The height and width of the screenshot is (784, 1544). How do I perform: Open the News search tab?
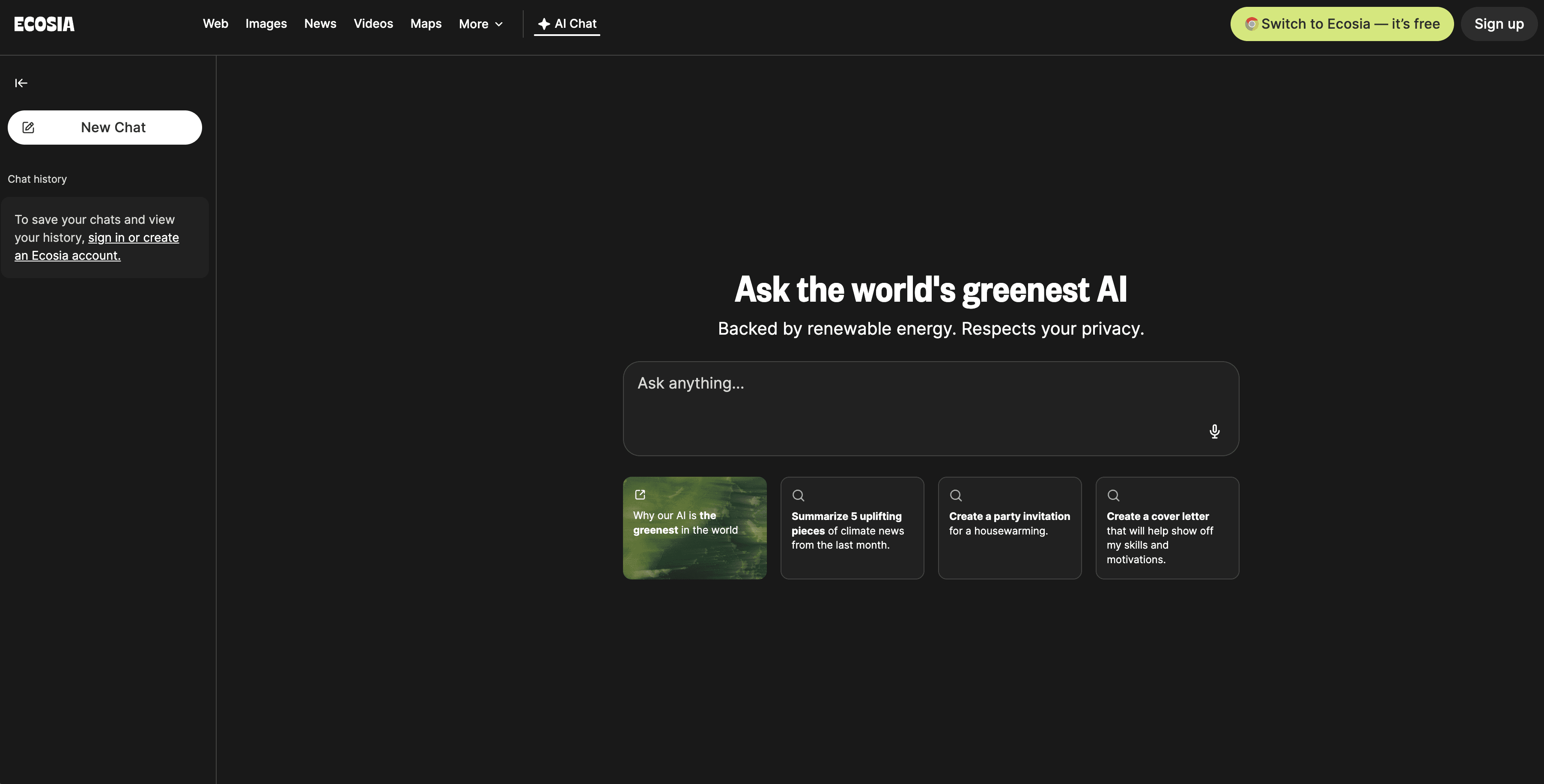(320, 24)
